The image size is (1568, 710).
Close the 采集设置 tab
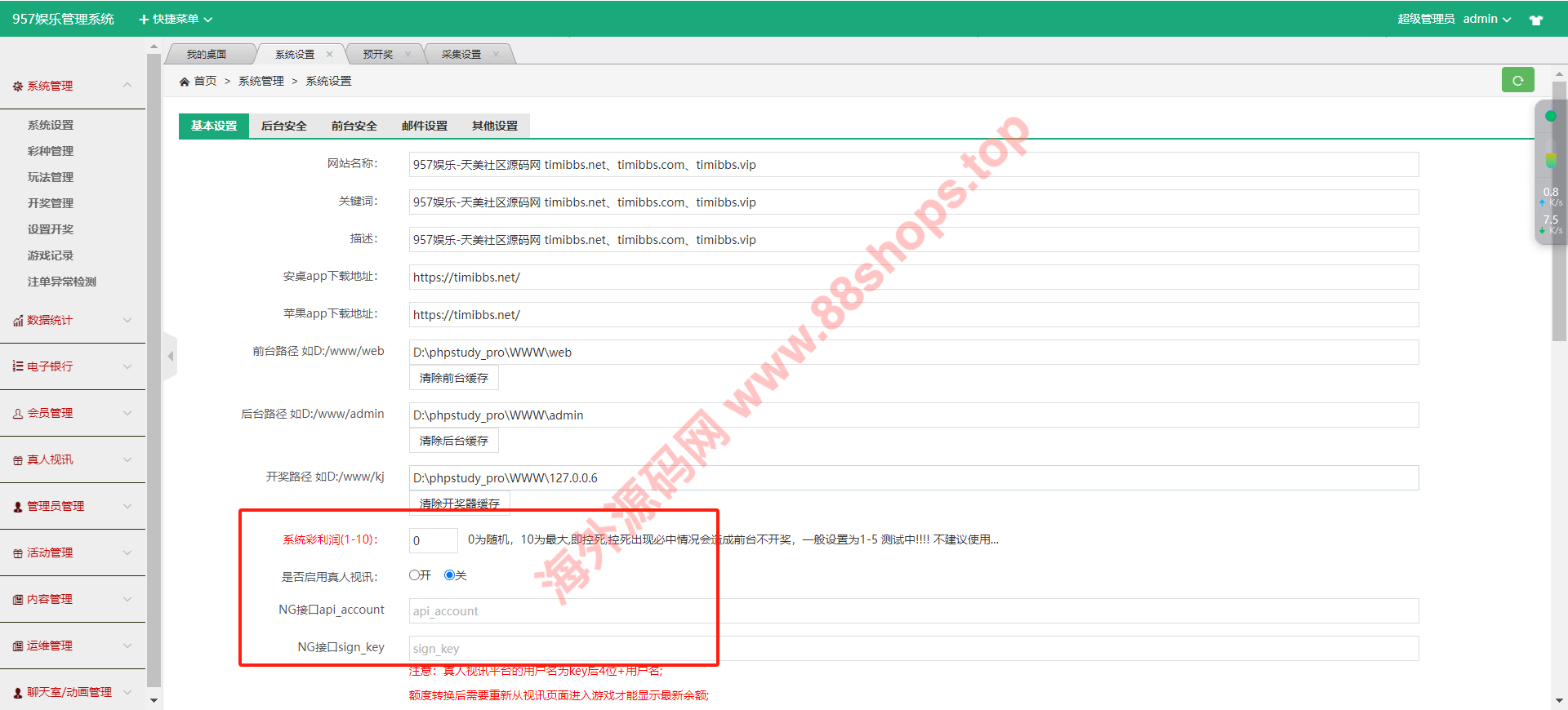pos(496,55)
